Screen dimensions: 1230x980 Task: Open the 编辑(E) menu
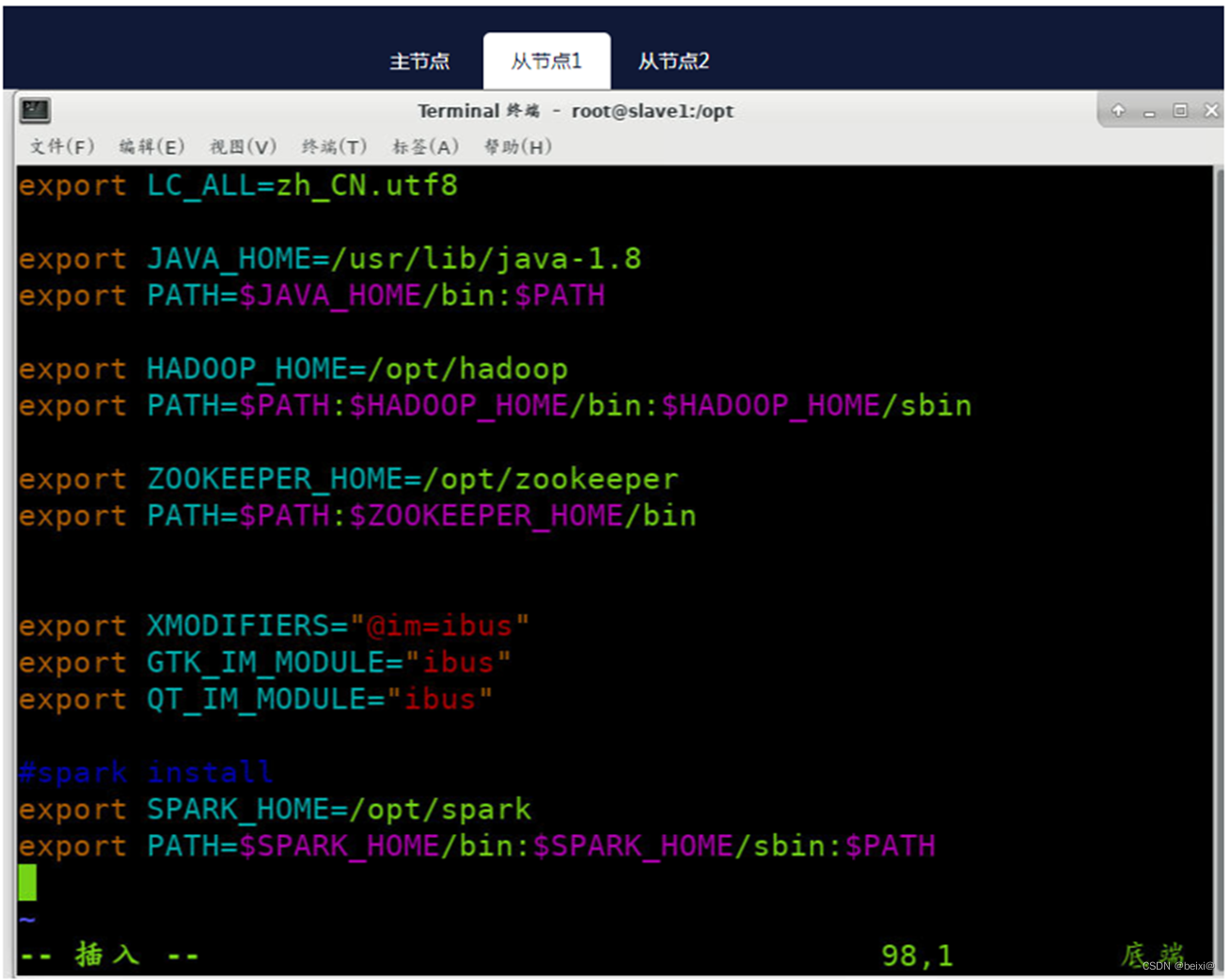coord(151,146)
